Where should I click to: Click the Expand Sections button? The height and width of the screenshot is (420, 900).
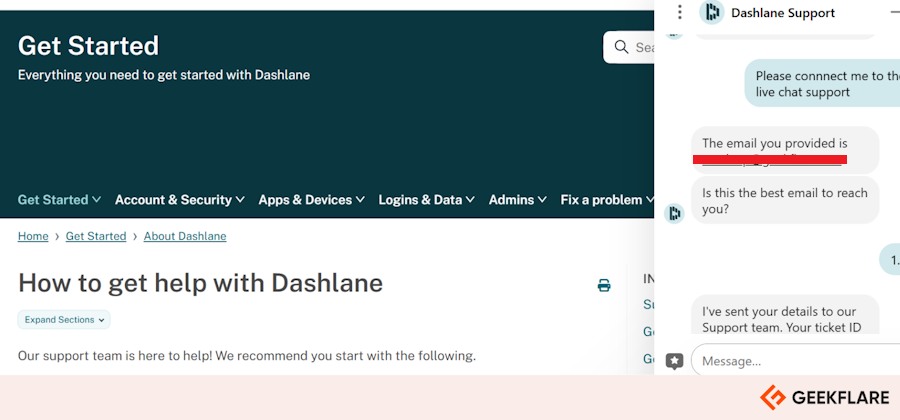(x=64, y=320)
